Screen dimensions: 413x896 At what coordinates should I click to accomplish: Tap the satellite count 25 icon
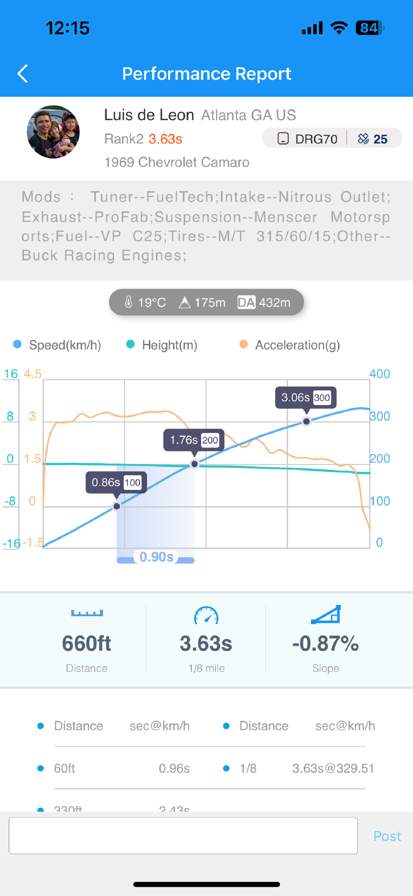(x=372, y=138)
